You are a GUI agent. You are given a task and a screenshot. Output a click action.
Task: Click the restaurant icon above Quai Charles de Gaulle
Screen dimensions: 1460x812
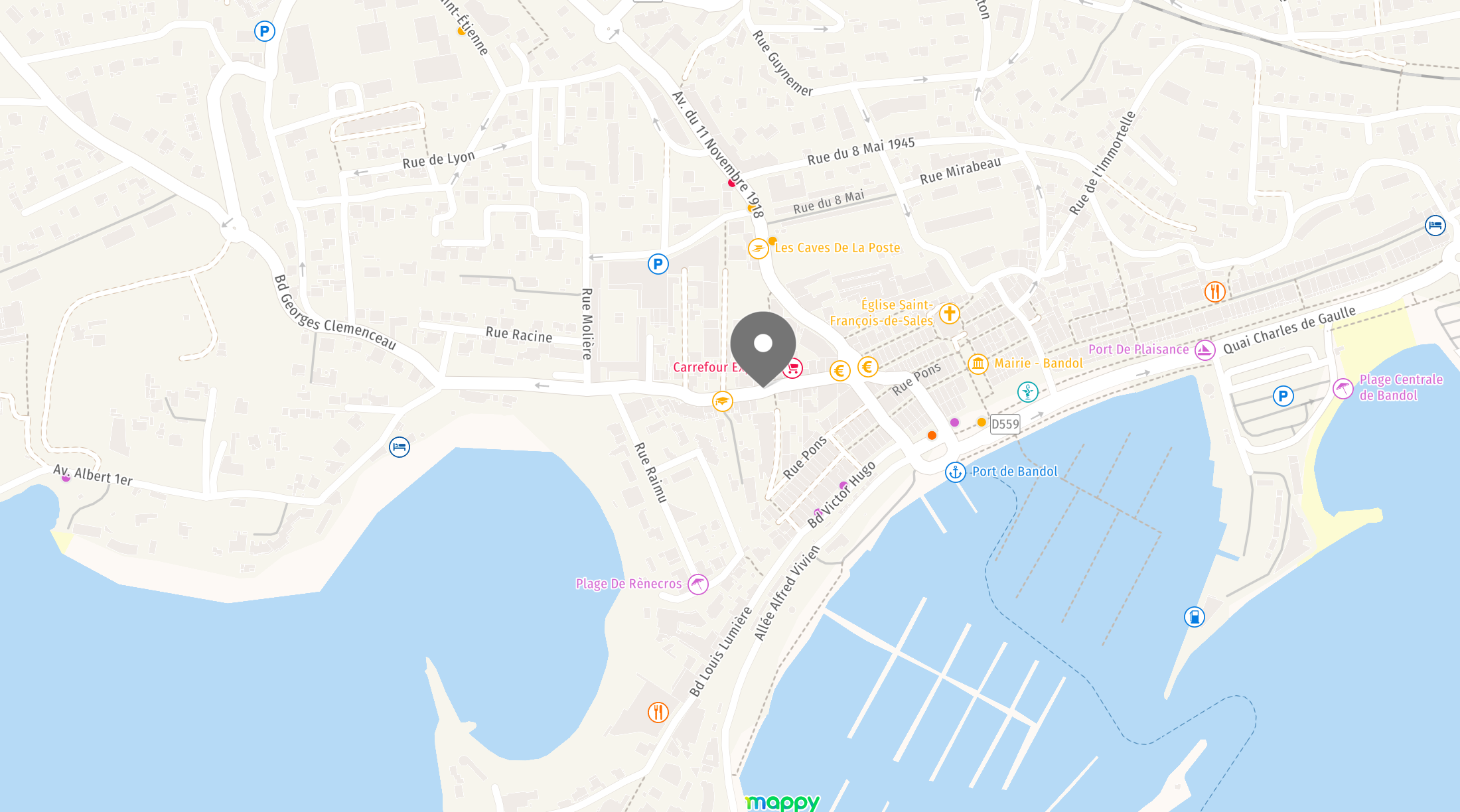pos(1215,292)
